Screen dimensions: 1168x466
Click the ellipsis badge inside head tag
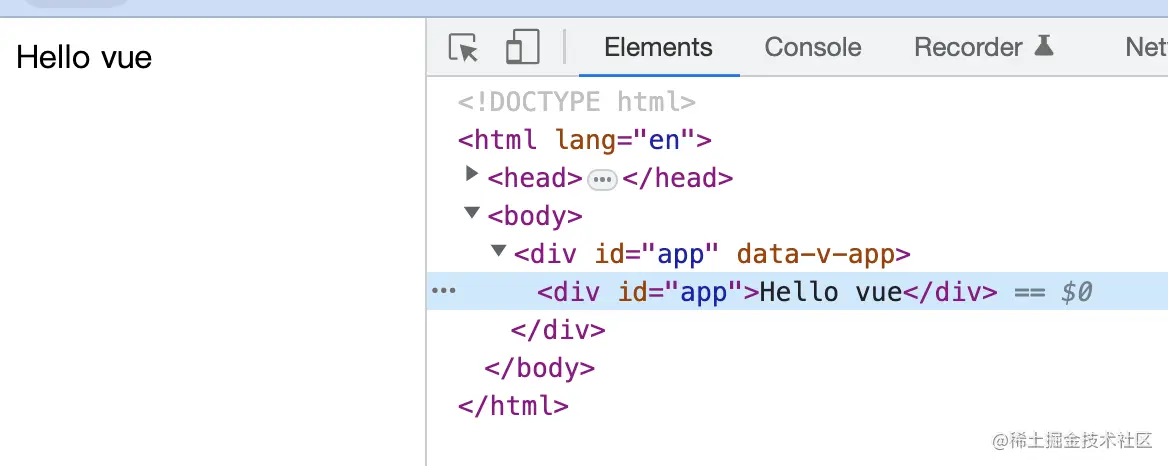(602, 180)
